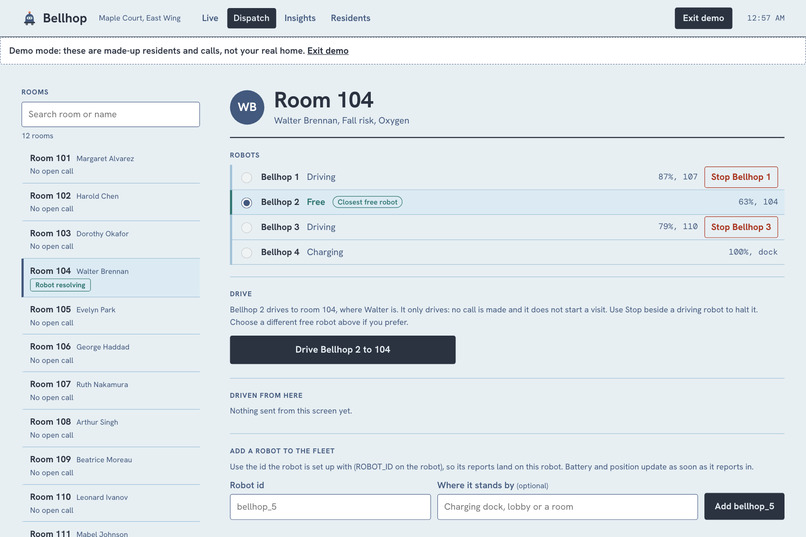Screen dimensions: 806x537
Task: Select Room 108 Arthur Singh
Action: pyautogui.click(x=111, y=428)
